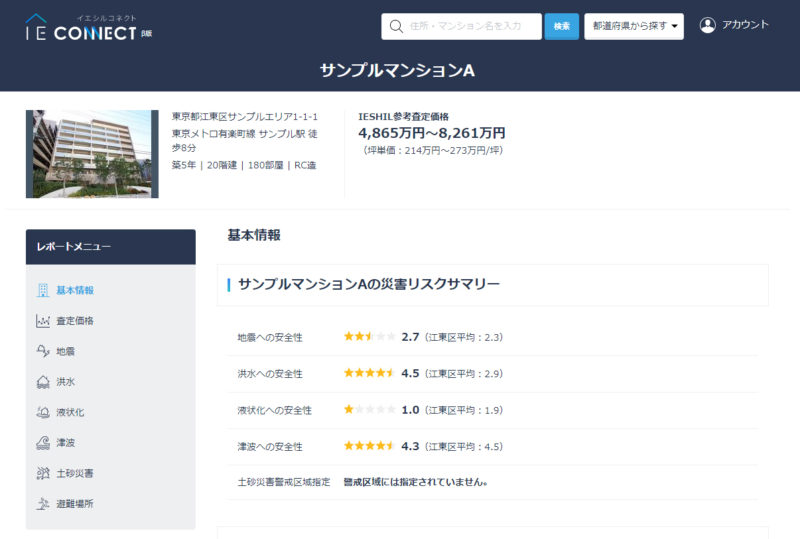Expand the 都道府県から探す dropdown

(x=634, y=26)
